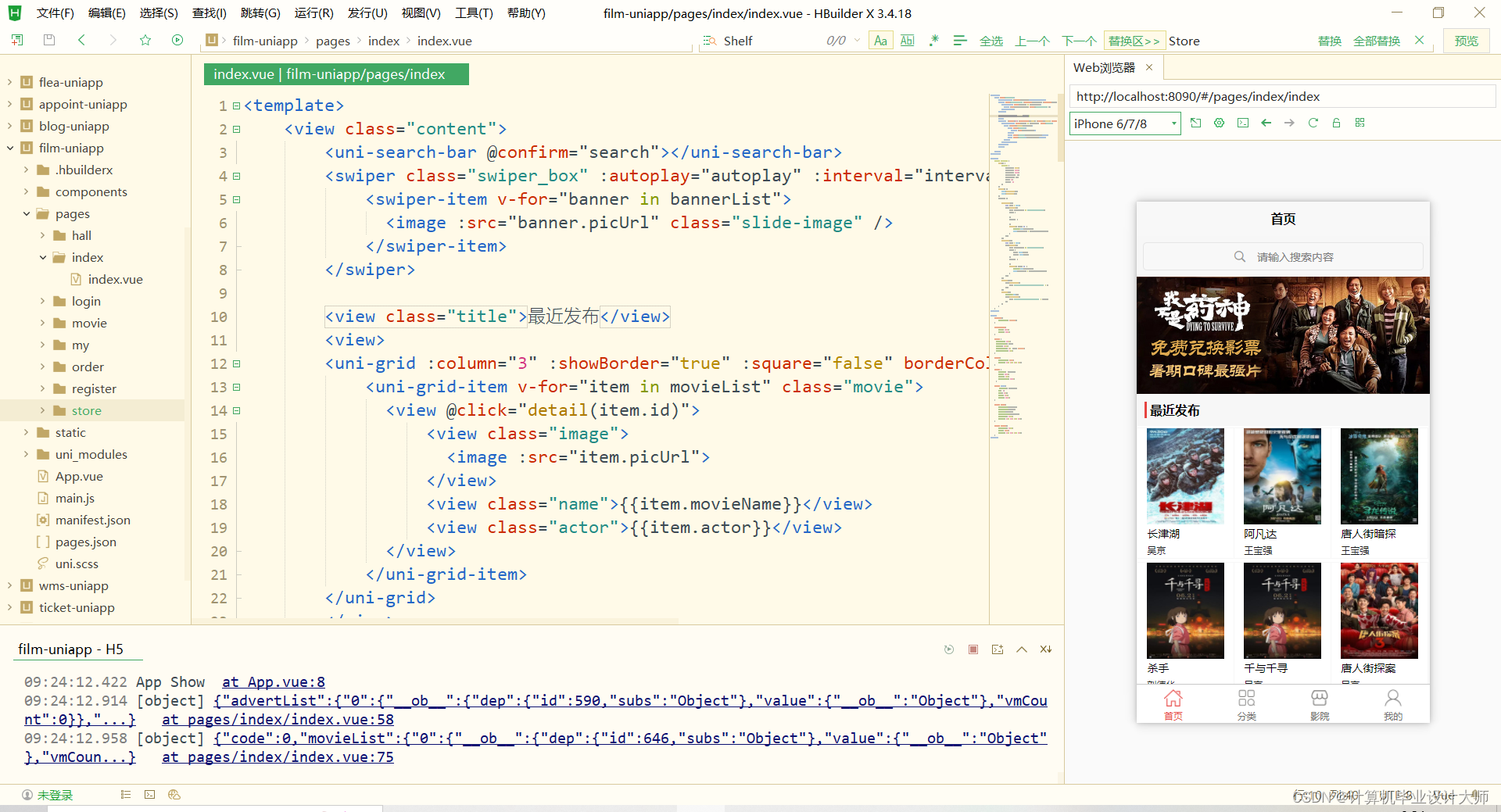
Task: Run project with the play circle icon
Action: coord(177,40)
